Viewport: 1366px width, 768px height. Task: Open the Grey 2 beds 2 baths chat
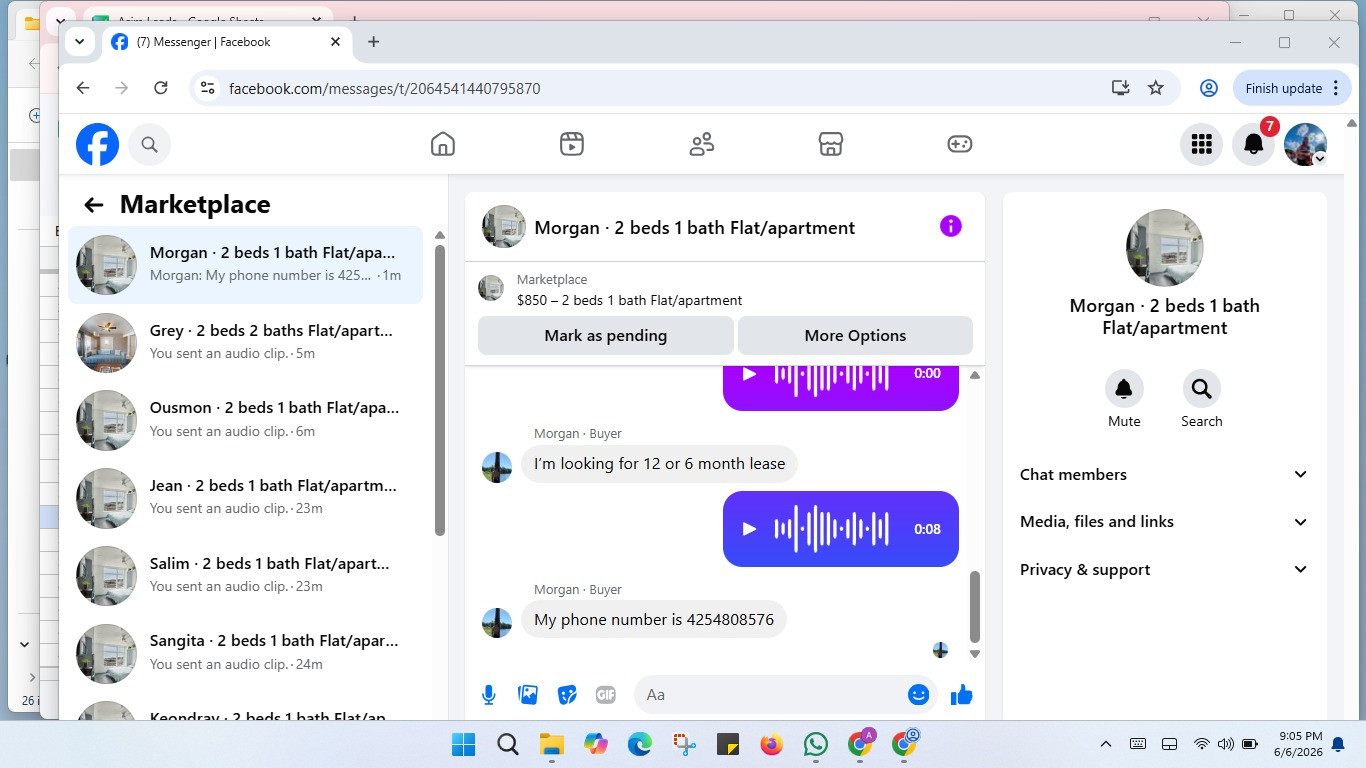tap(245, 342)
